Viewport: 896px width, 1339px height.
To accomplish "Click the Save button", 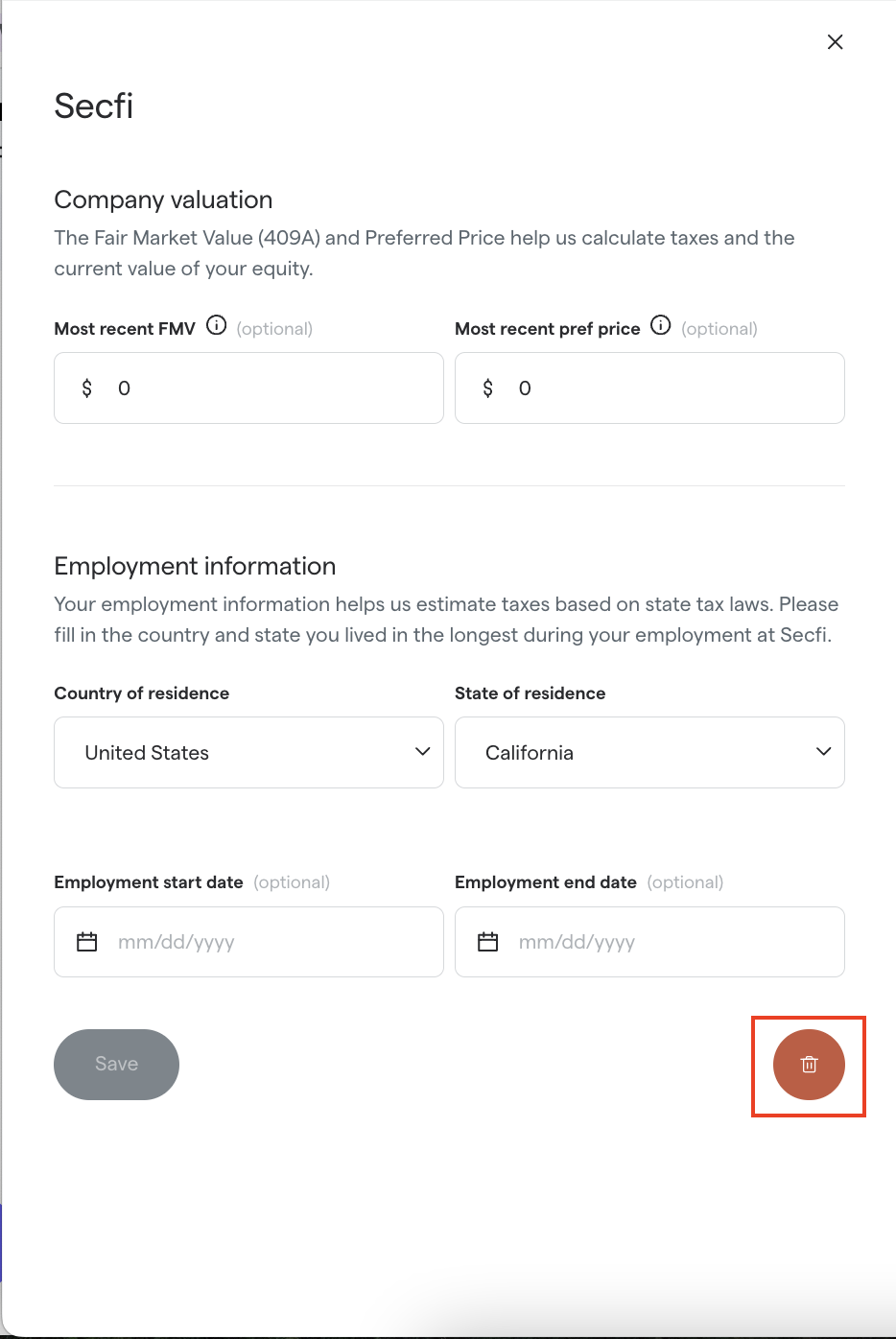I will tap(116, 1065).
